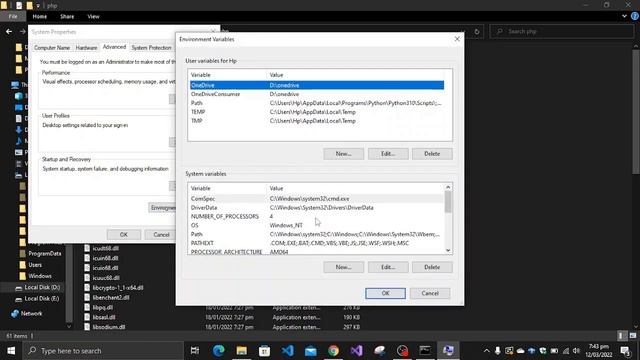Screen dimensions: 640x360
Task: Open the Command Prompt taskbar icon
Action: tap(425, 350)
